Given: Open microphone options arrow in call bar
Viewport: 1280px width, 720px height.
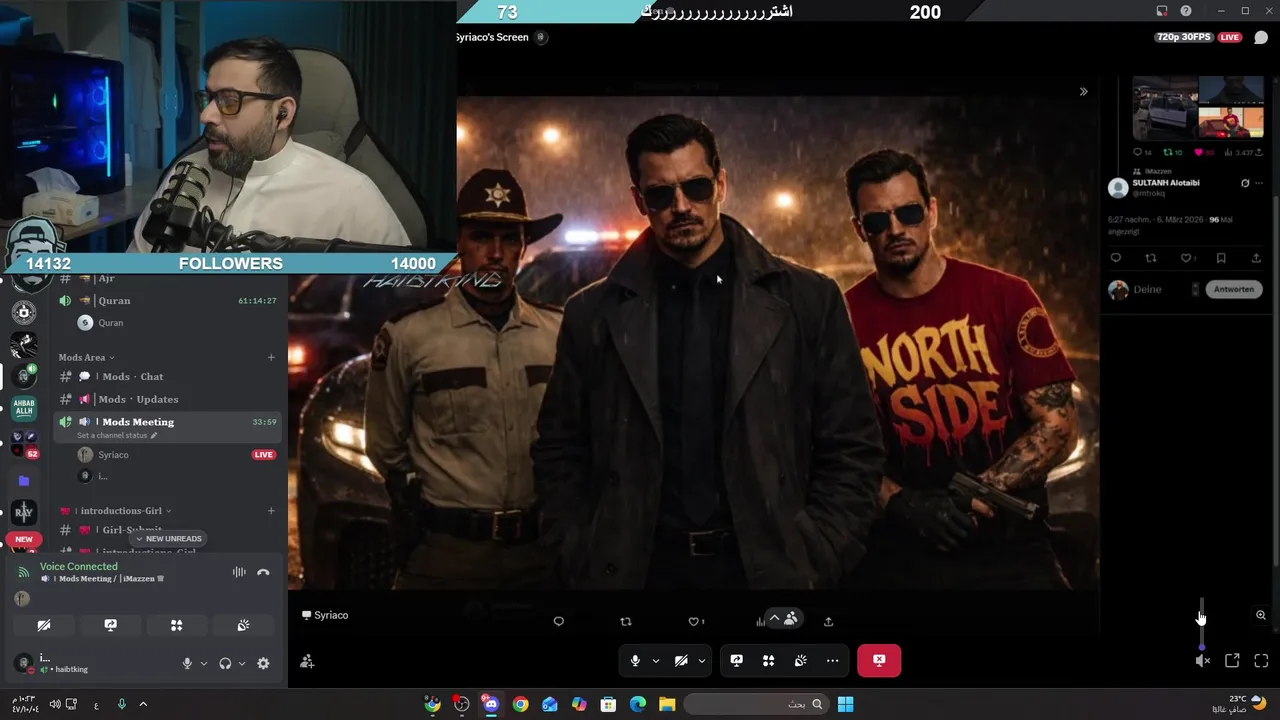Looking at the screenshot, I should click(x=656, y=660).
